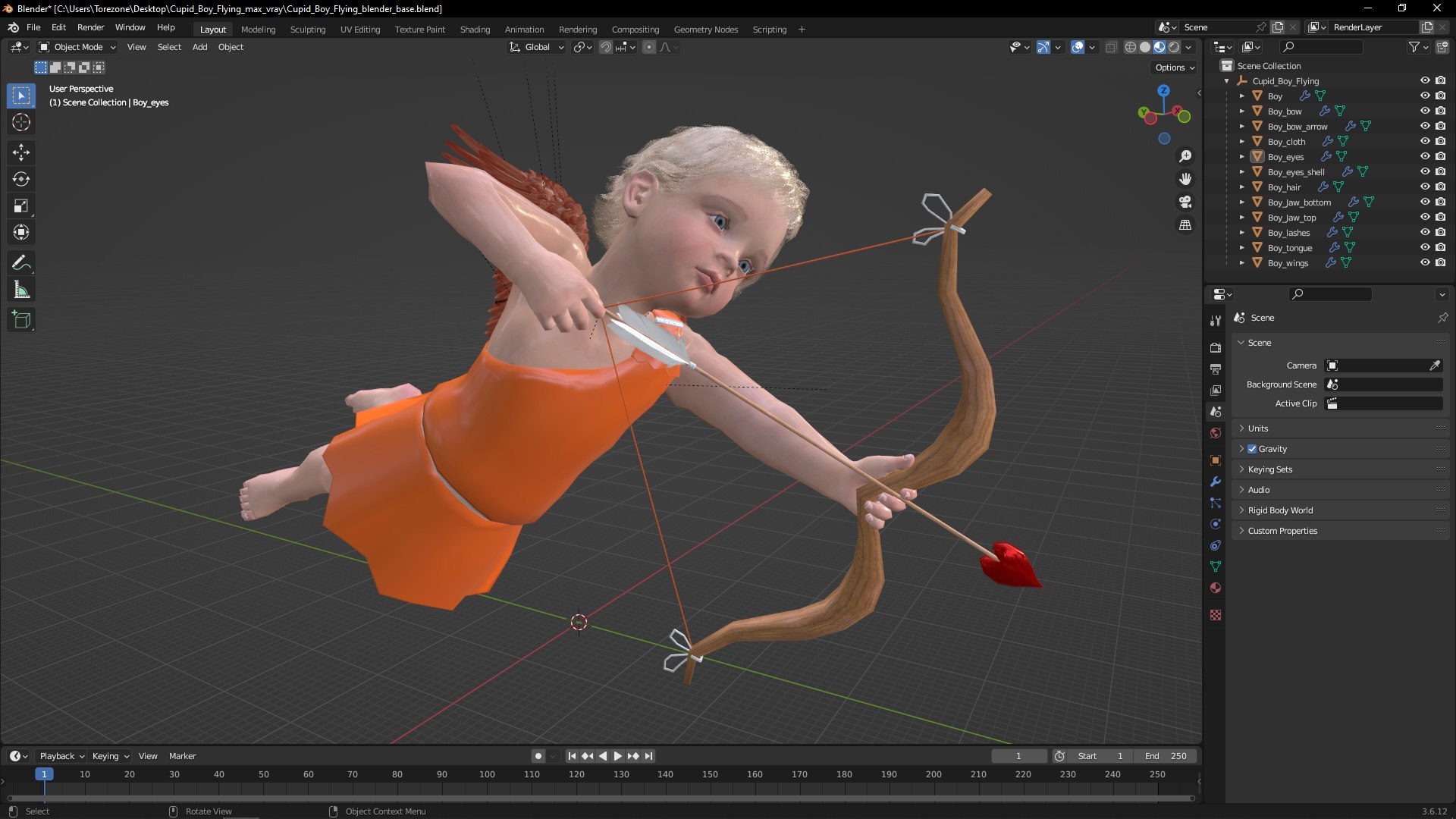Open the Render menu

(x=90, y=27)
